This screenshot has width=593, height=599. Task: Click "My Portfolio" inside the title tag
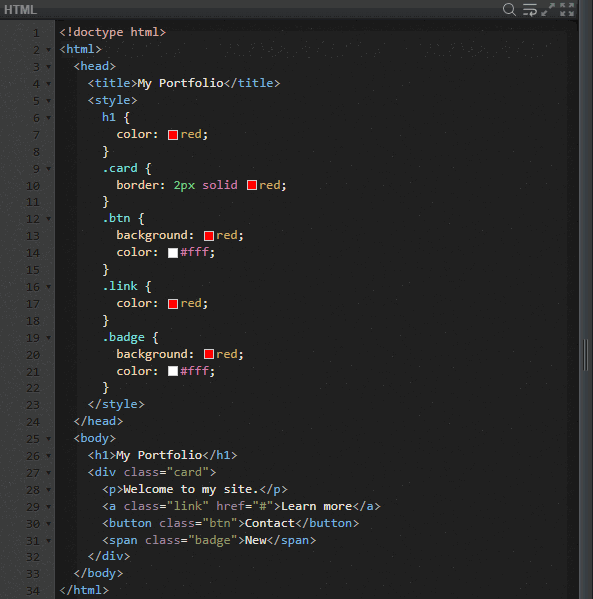(180, 83)
